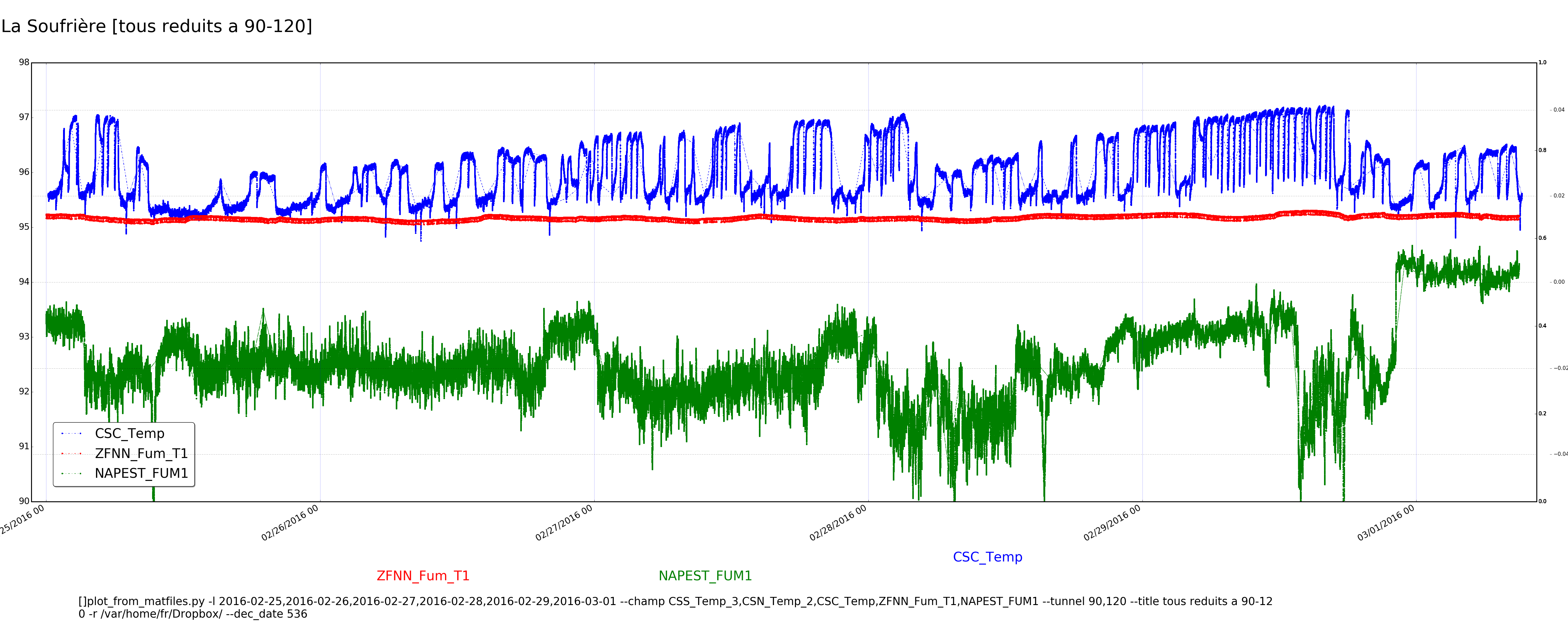Screen dimensions: 1568x627
Task: Click the red ZFNN_Fum_T1 axis label below the chart
Action: (x=423, y=576)
